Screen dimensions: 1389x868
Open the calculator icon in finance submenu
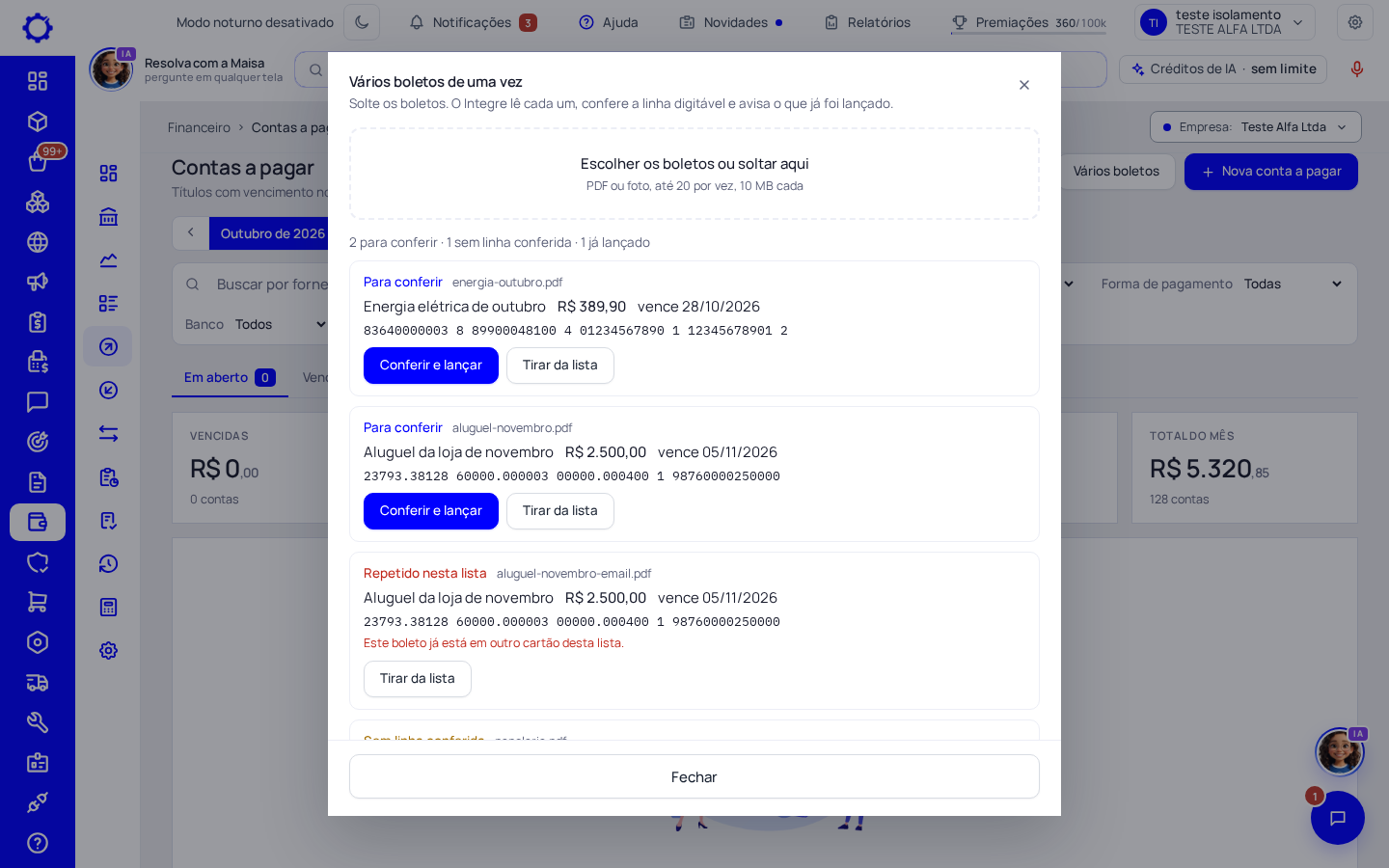pos(108,608)
